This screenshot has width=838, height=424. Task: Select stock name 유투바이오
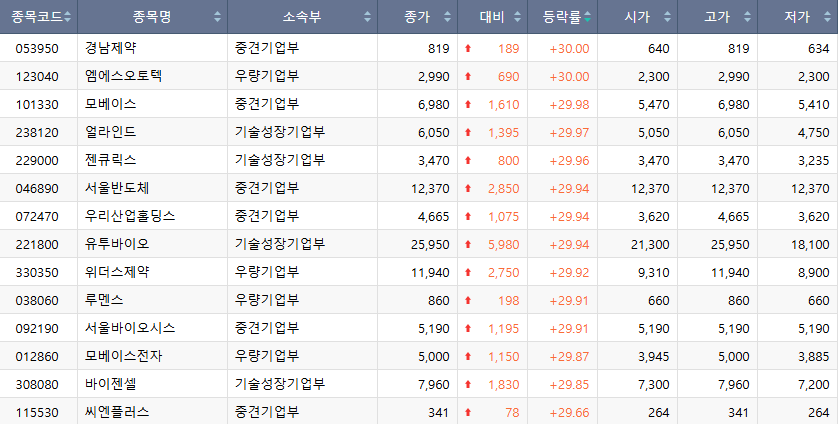117,244
